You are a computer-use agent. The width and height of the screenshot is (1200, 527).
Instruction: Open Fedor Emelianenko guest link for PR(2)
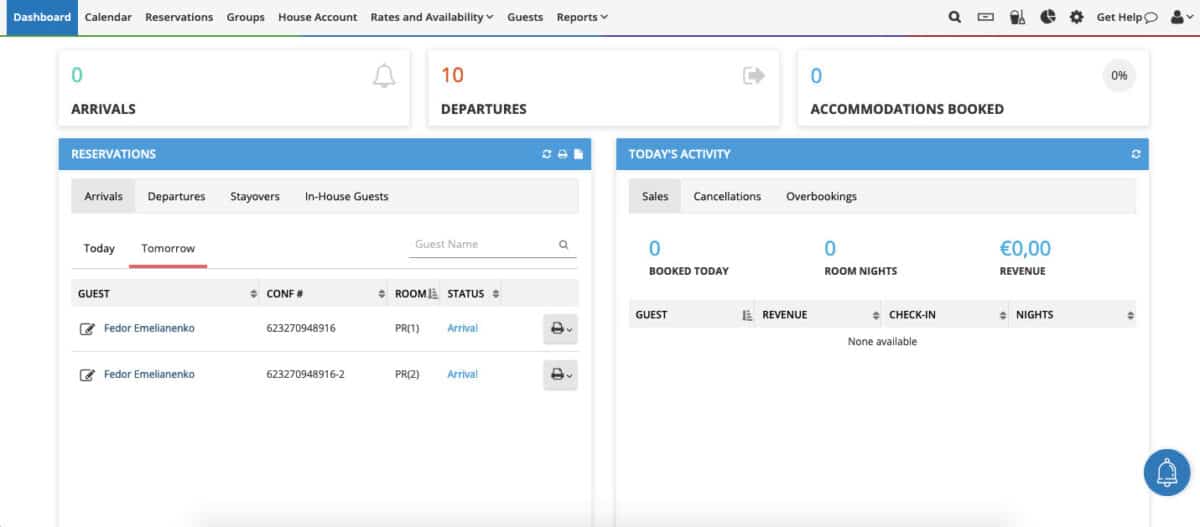click(149, 374)
